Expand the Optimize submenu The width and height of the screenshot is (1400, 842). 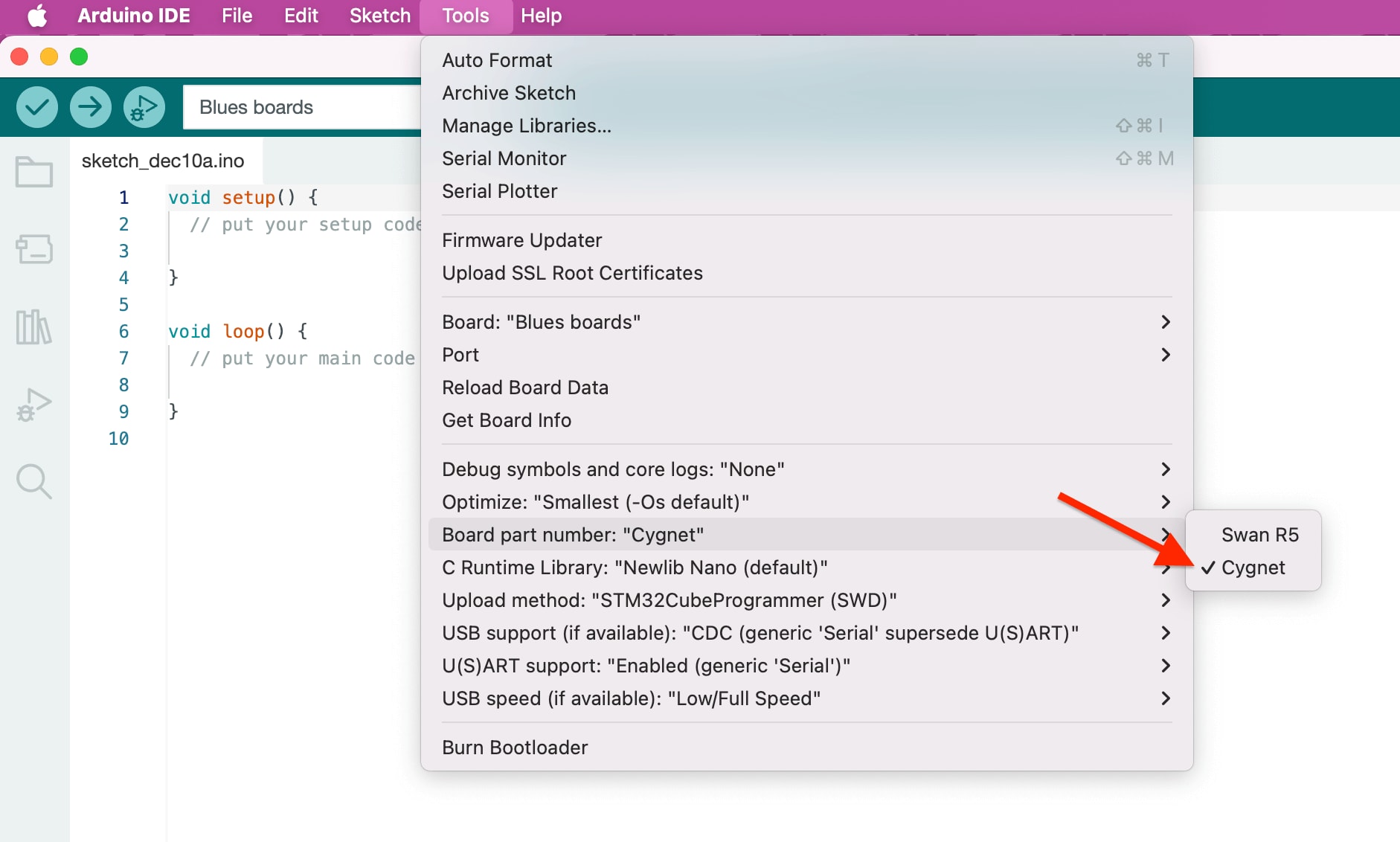pos(807,502)
